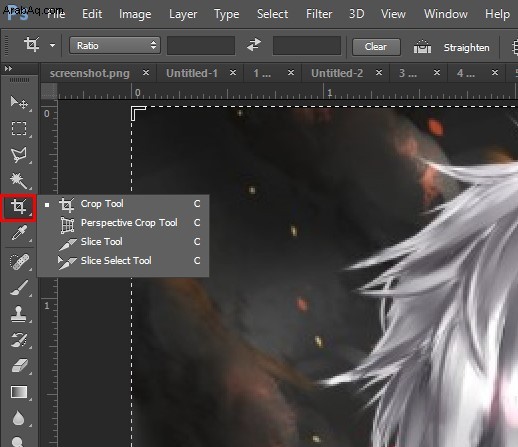The height and width of the screenshot is (447, 518).
Task: Switch to the '4 ...' document tab
Action: pos(466,73)
